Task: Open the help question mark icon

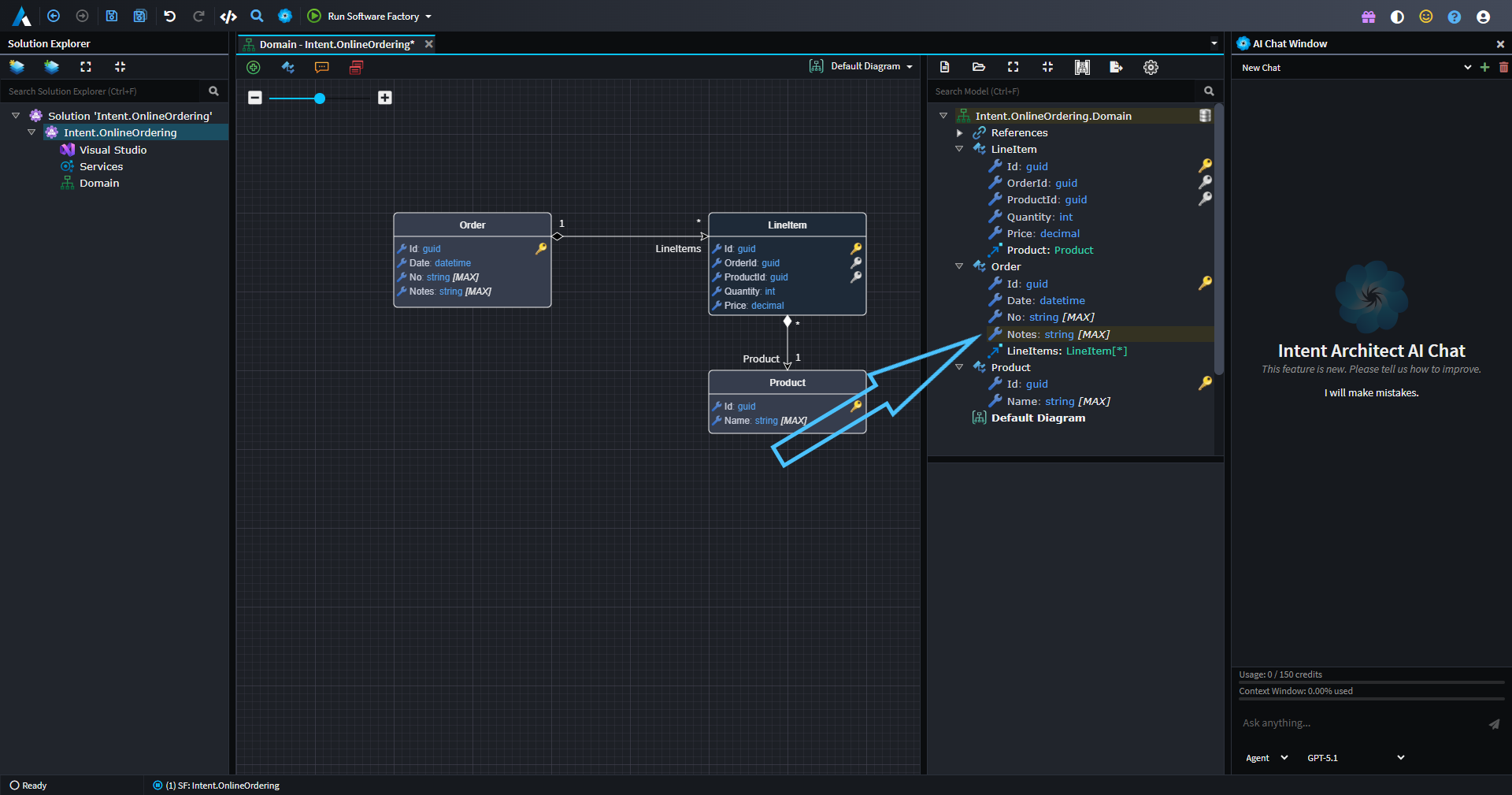Action: pyautogui.click(x=1455, y=17)
